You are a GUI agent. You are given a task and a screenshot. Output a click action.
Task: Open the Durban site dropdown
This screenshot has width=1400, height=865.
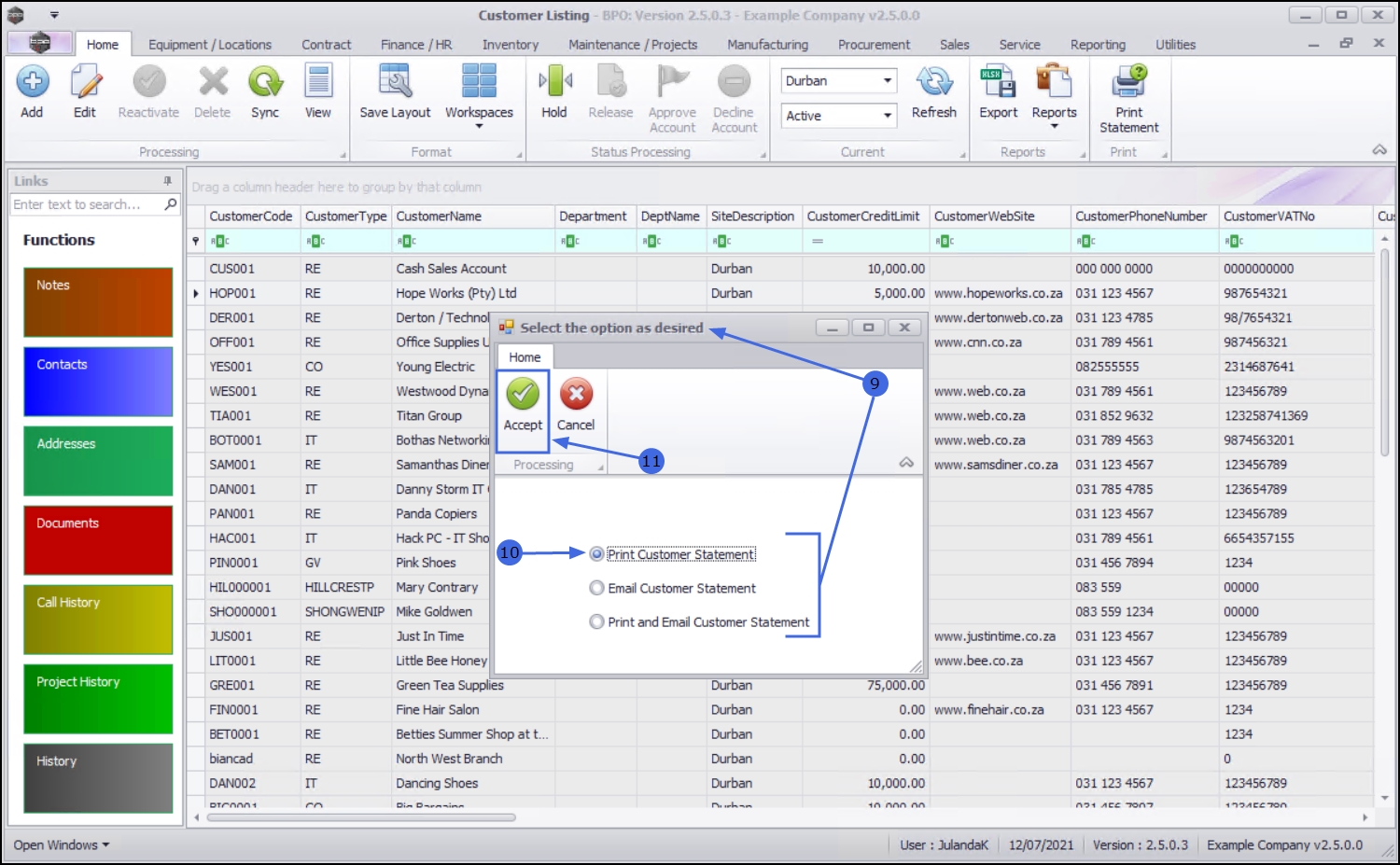[887, 81]
